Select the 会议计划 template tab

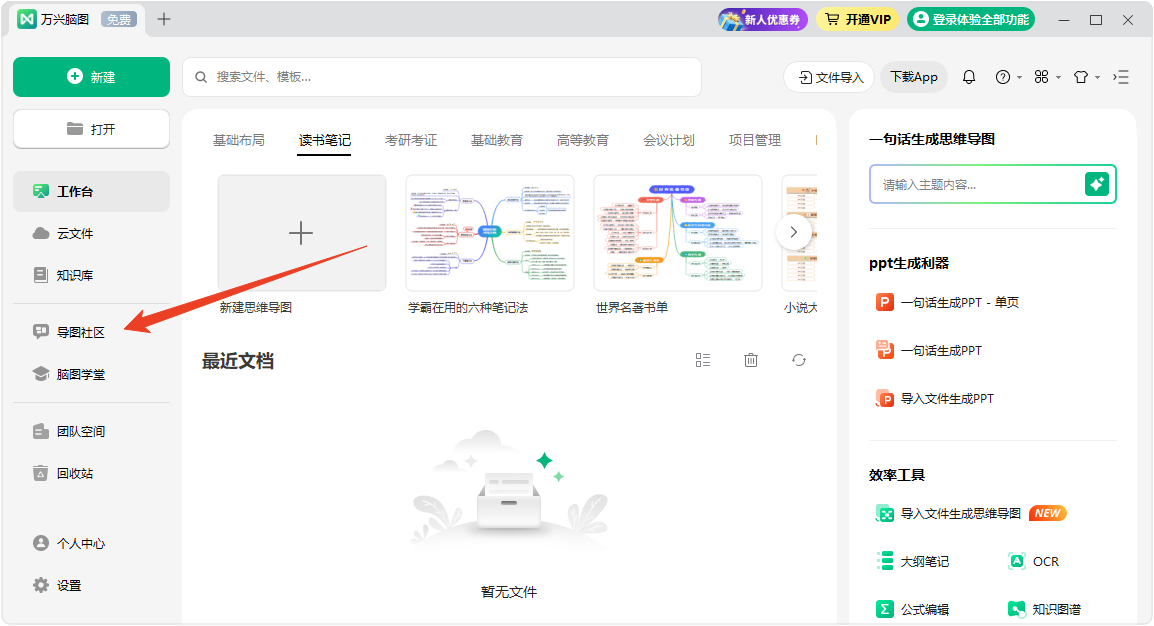(669, 140)
